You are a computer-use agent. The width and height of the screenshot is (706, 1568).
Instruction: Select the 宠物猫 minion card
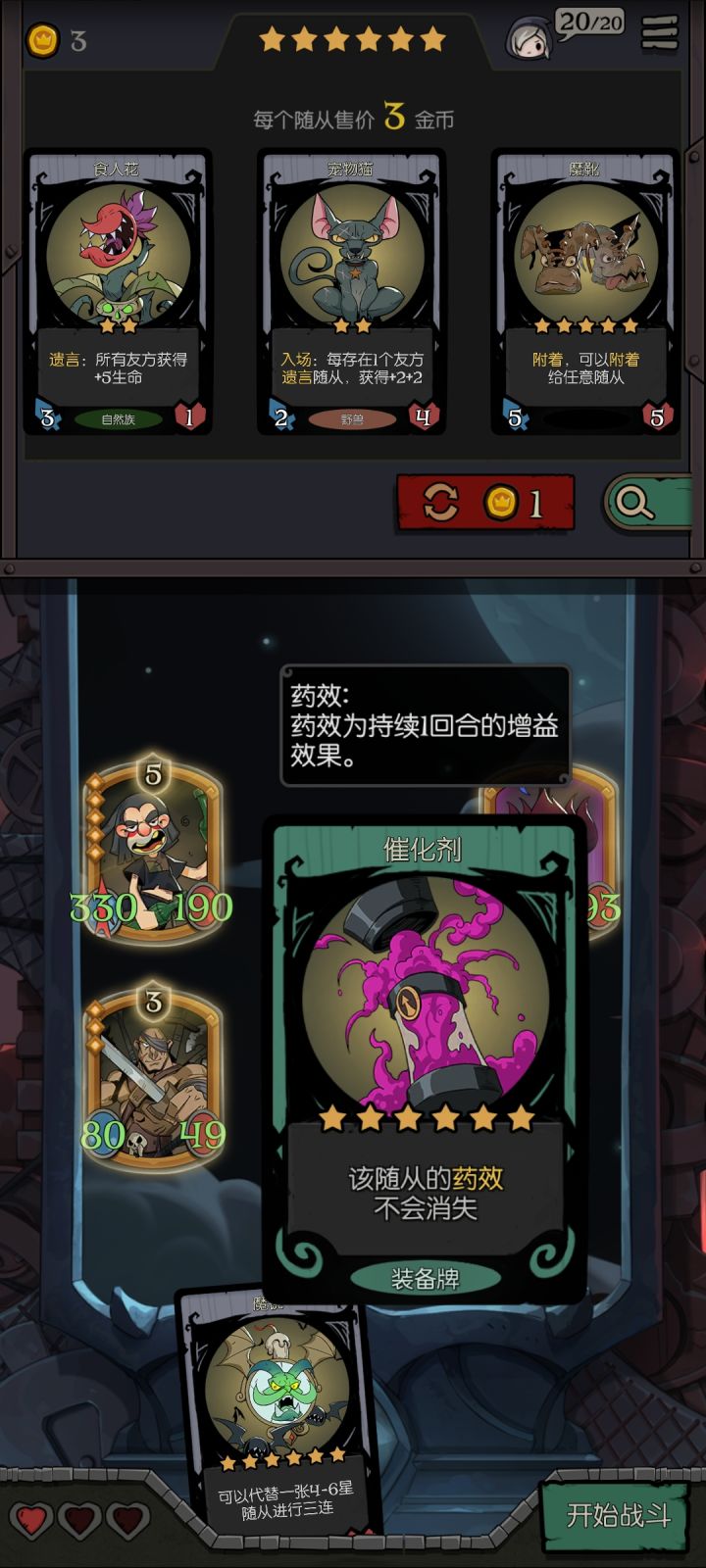(351, 293)
